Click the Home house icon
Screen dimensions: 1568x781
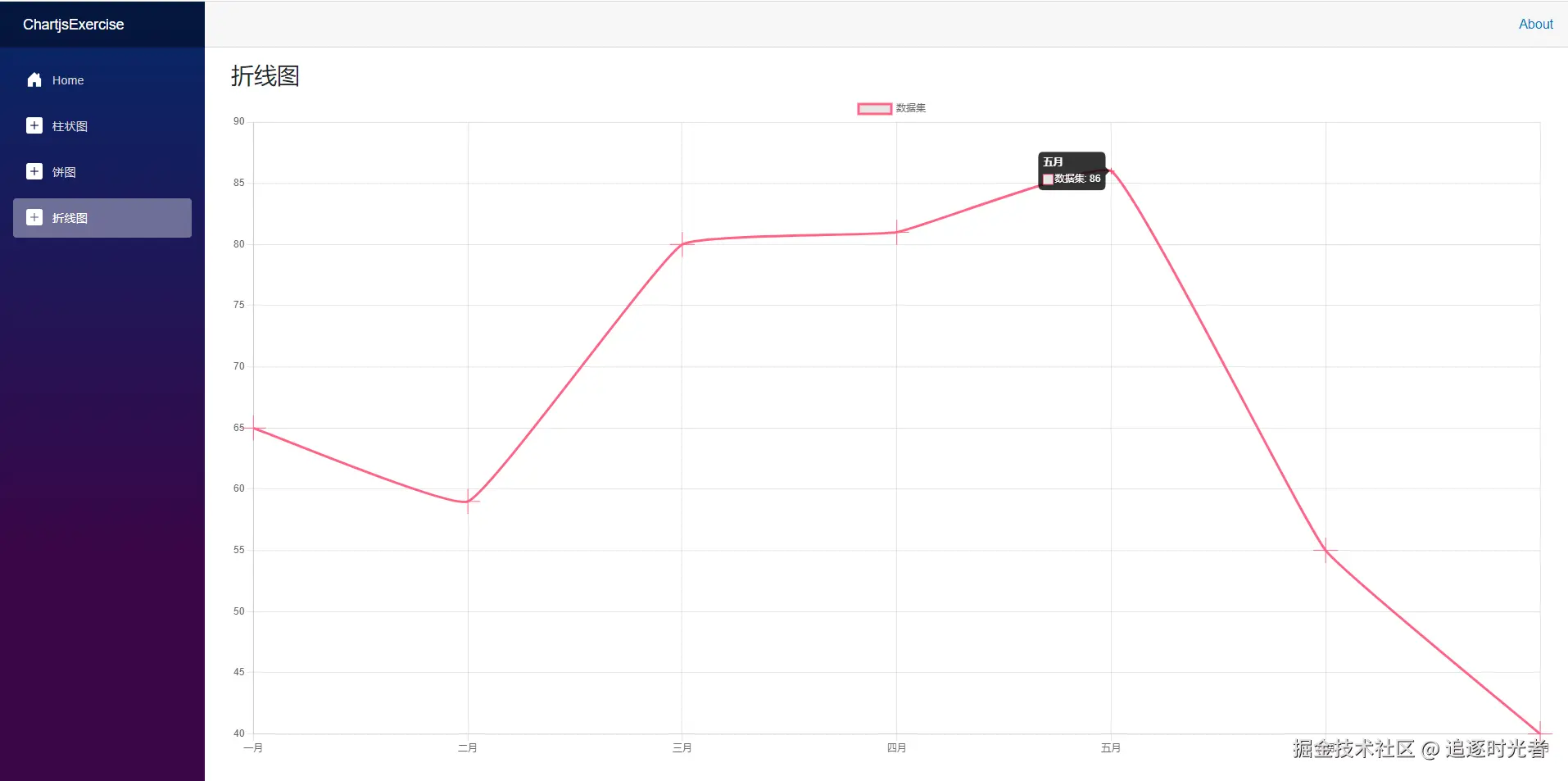[x=34, y=79]
